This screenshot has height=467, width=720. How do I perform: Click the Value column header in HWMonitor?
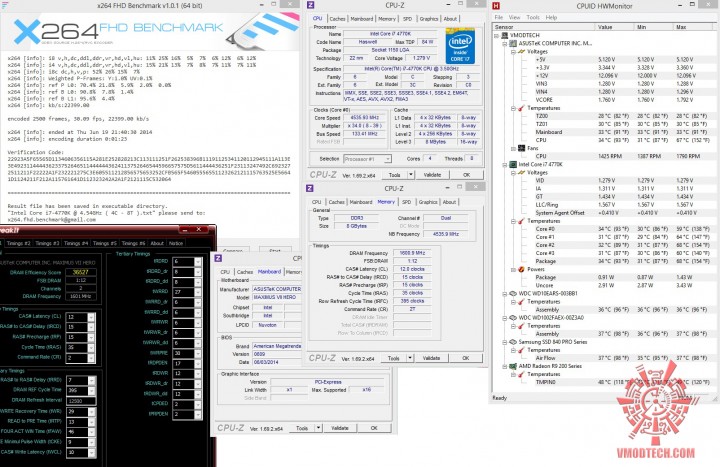click(x=614, y=27)
